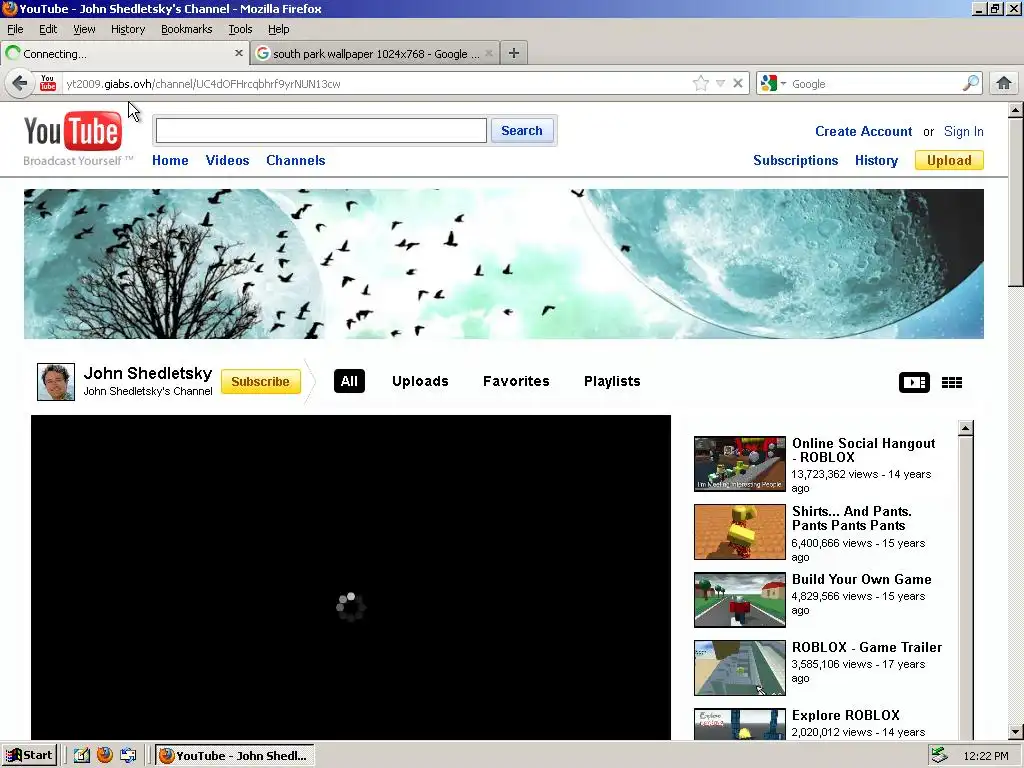Close the Connecting tab
This screenshot has width=1024, height=768.
coord(239,54)
